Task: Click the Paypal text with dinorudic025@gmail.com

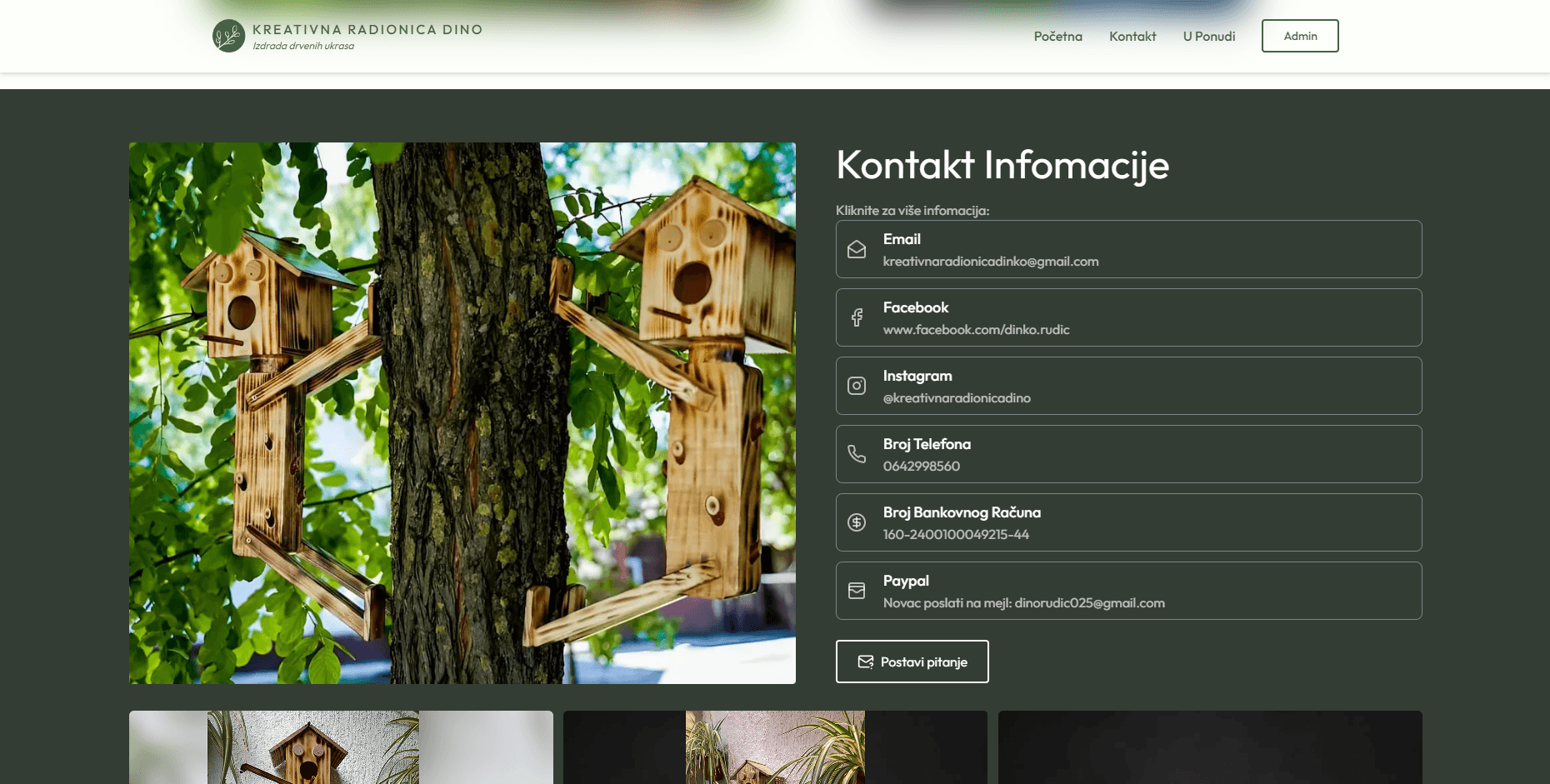Action: click(x=1024, y=603)
